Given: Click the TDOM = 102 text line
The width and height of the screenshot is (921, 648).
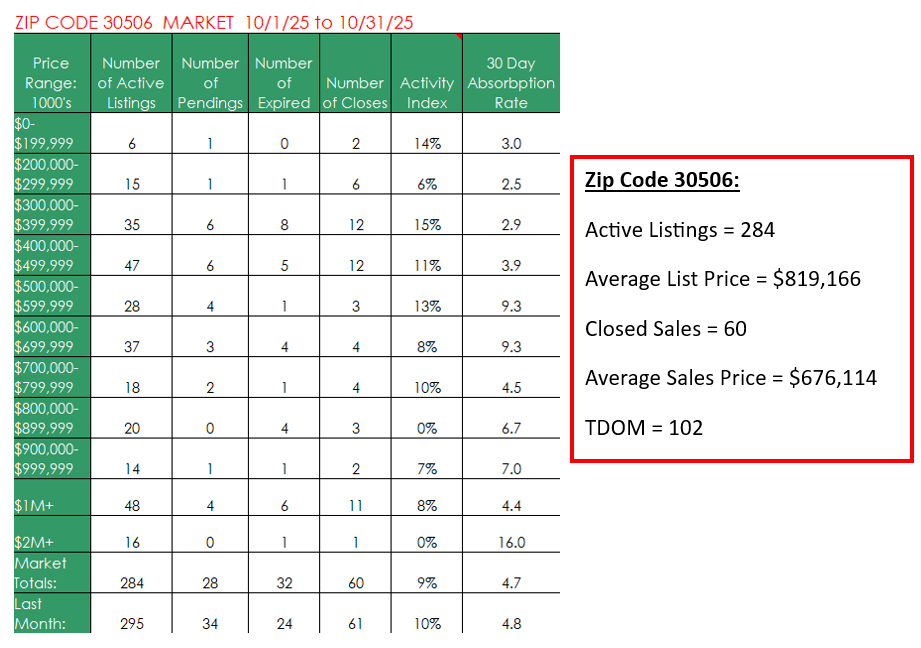Looking at the screenshot, I should pos(644,428).
